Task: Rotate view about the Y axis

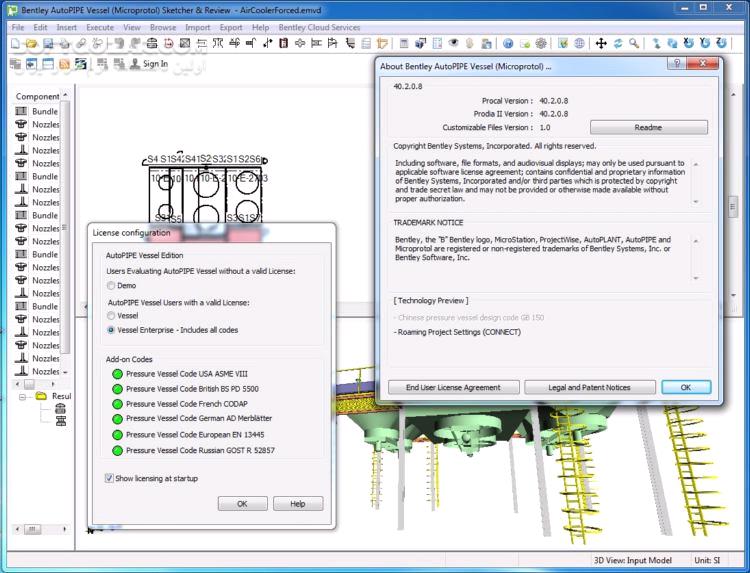Action: [x=705, y=44]
